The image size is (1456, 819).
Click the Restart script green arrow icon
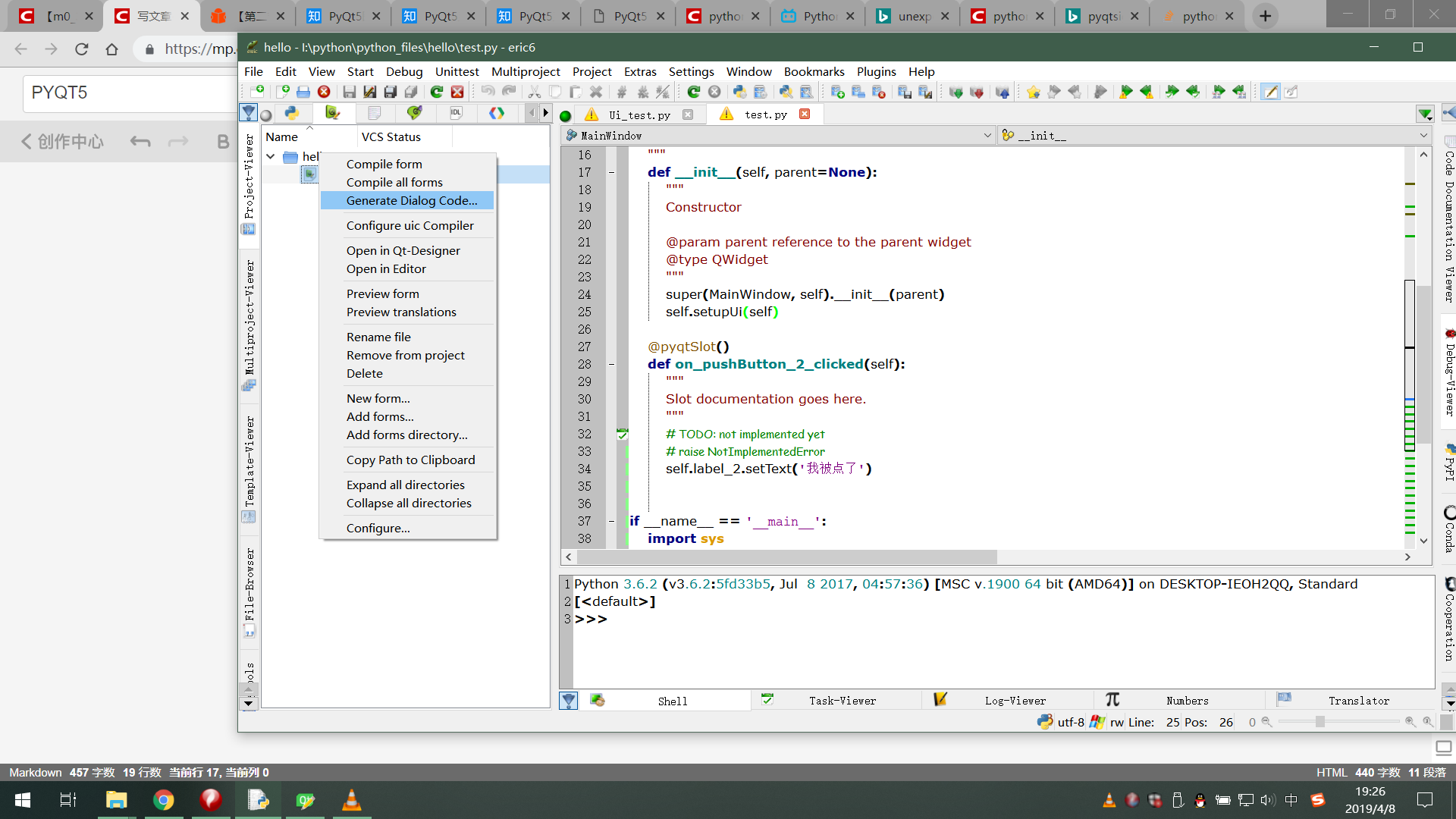[693, 92]
